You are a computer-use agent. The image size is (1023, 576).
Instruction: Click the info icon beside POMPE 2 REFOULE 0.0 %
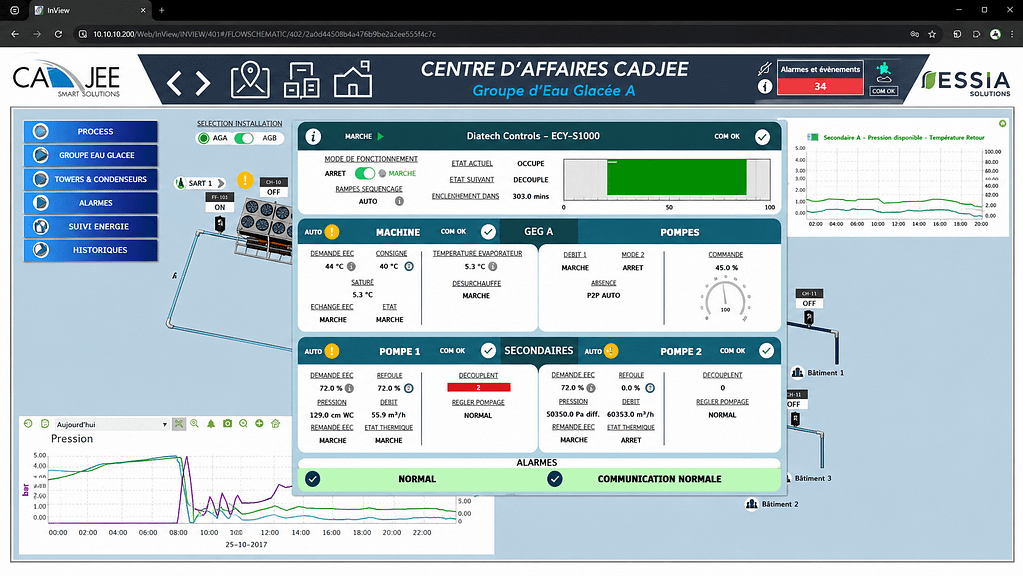pyautogui.click(x=650, y=387)
